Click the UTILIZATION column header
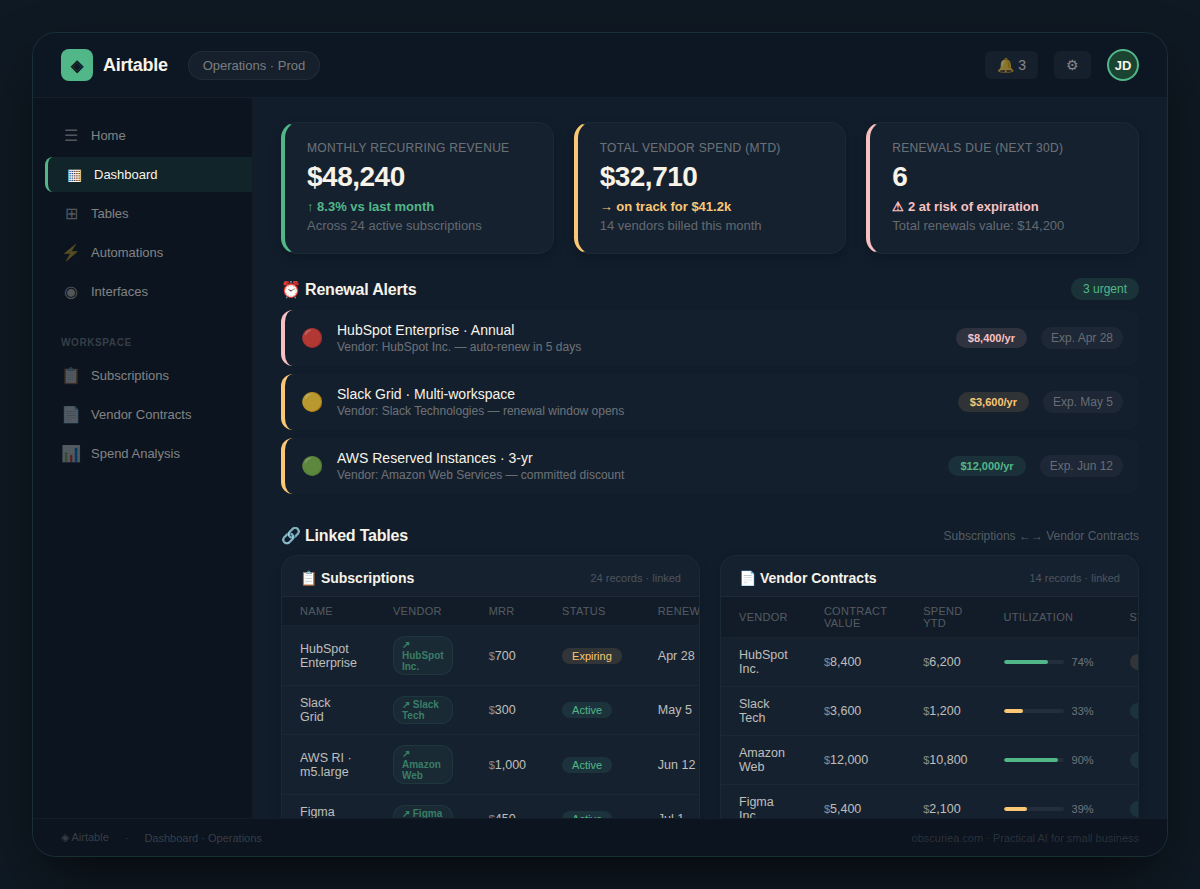1200x889 pixels. [x=1038, y=617]
